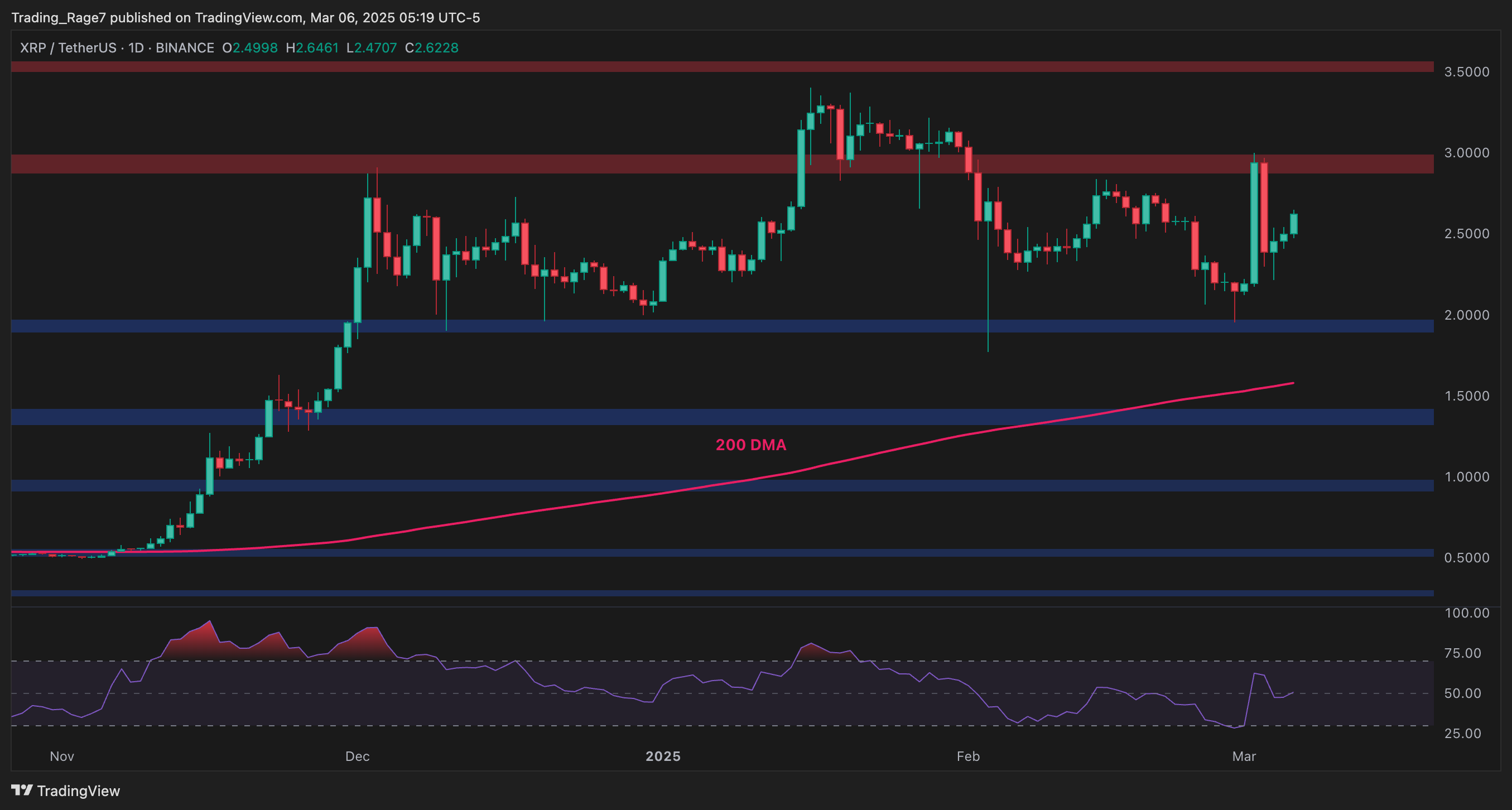1512x810 pixels.
Task: Click the 3.0000 price axis label
Action: tap(1466, 153)
